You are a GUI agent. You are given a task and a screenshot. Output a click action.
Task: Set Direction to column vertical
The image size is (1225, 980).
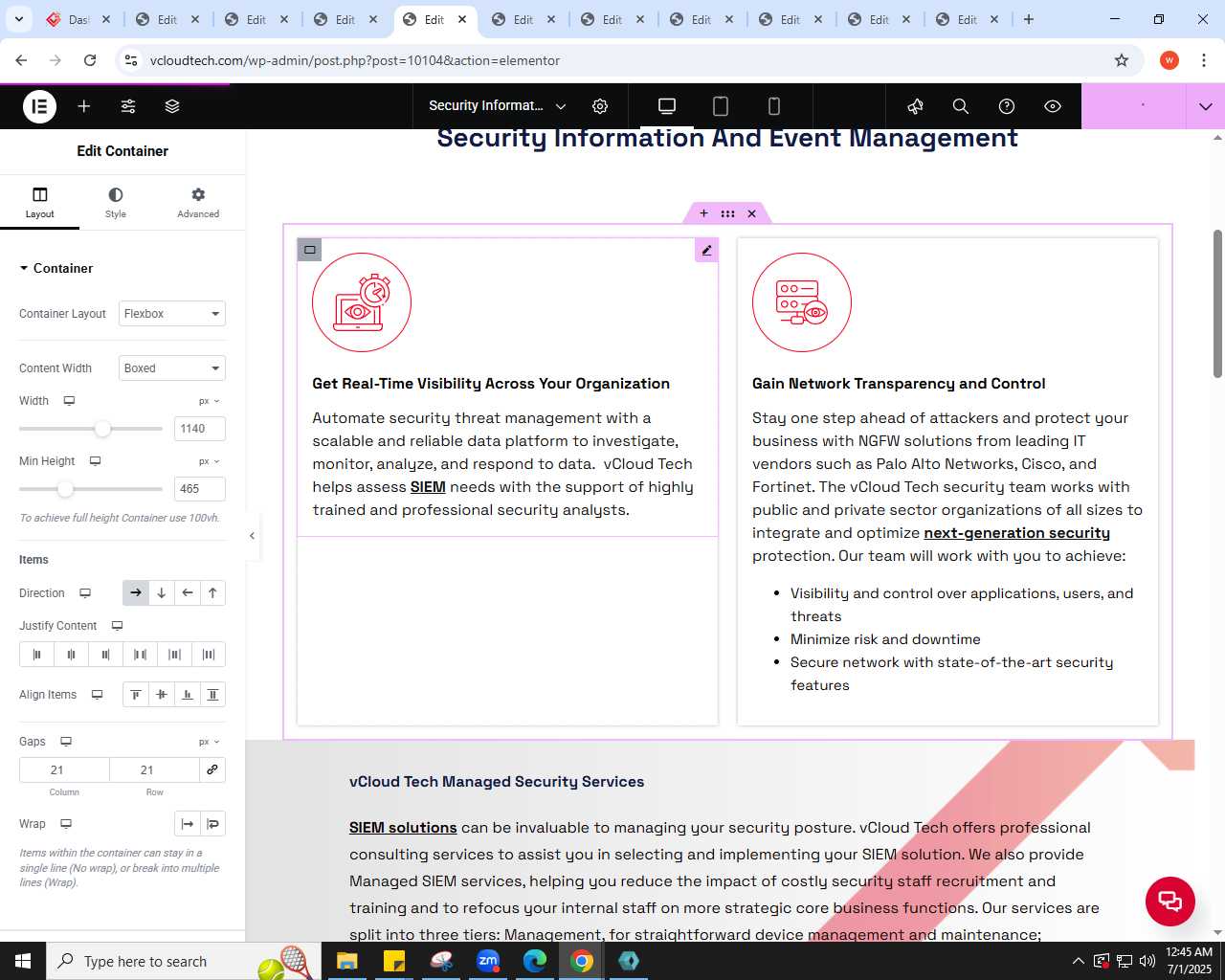(x=162, y=593)
